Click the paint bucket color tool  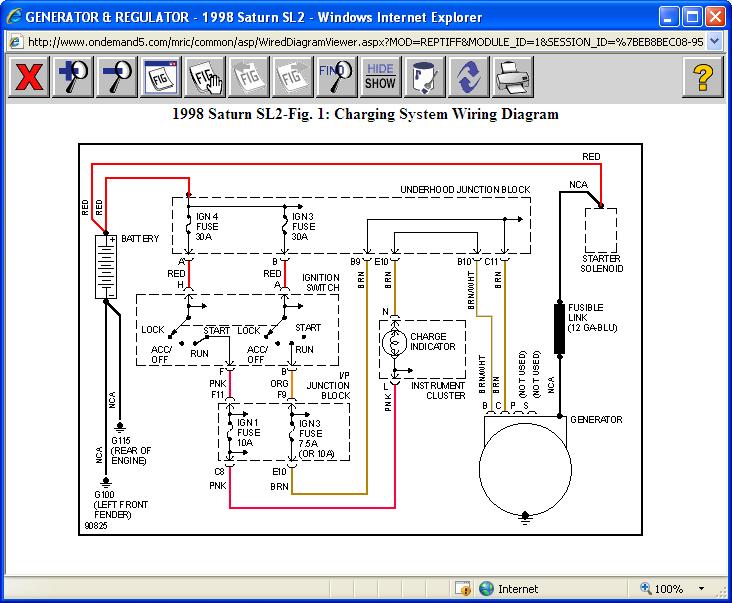pyautogui.click(x=423, y=77)
